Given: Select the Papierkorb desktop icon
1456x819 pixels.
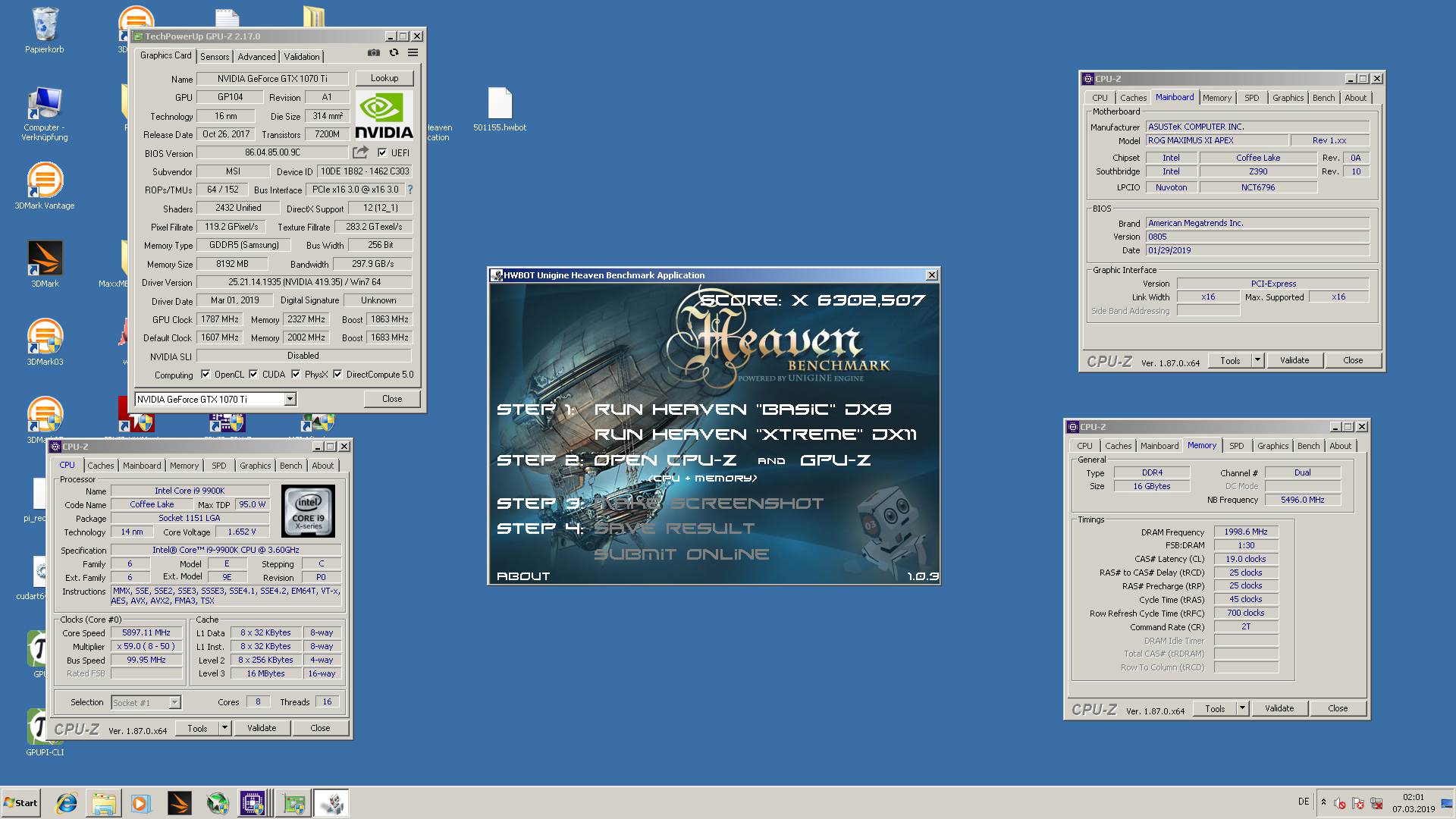Looking at the screenshot, I should (x=45, y=31).
